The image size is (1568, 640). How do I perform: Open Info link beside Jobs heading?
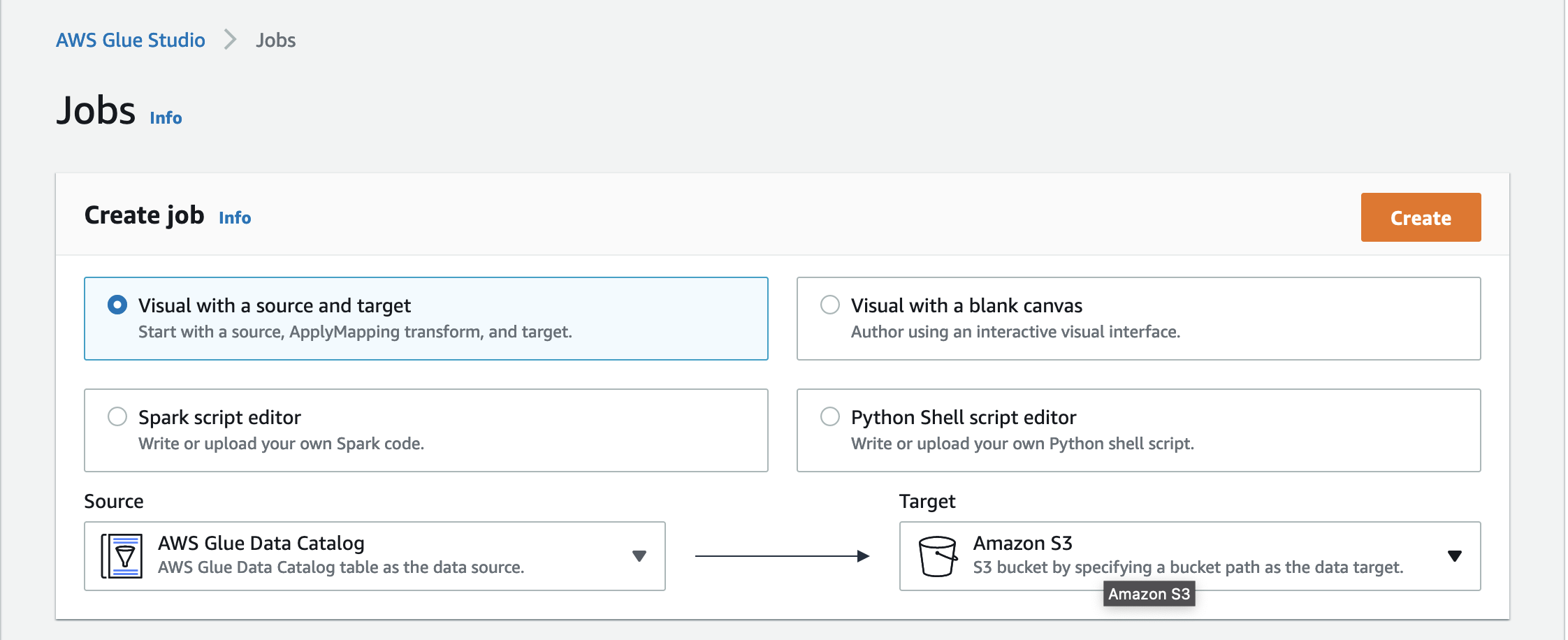pos(166,118)
